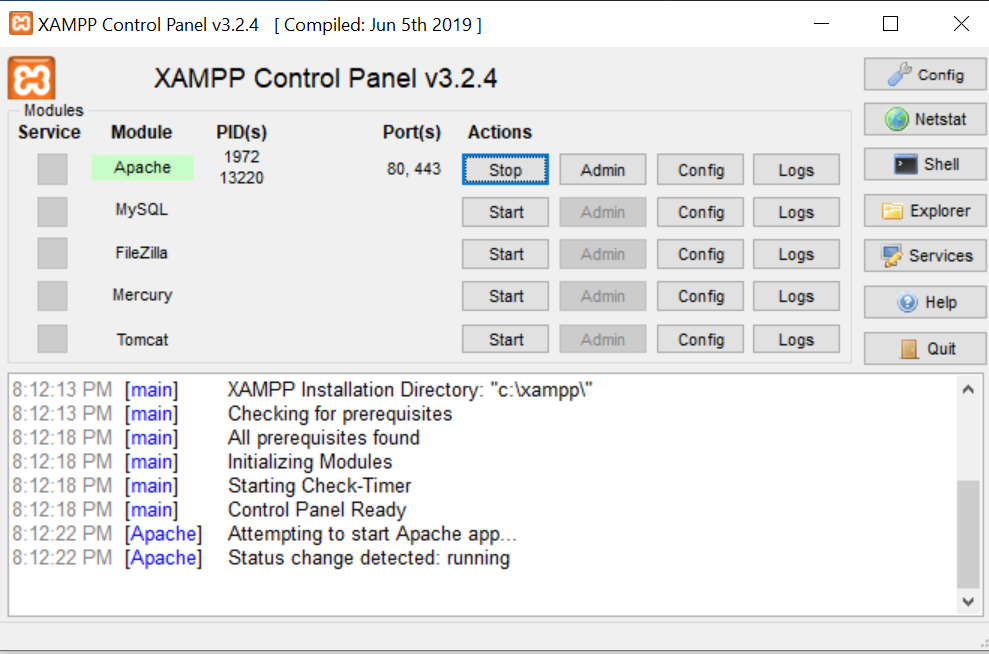Click Apache PID 1972
Screen dimensions: 989x654
click(x=242, y=156)
